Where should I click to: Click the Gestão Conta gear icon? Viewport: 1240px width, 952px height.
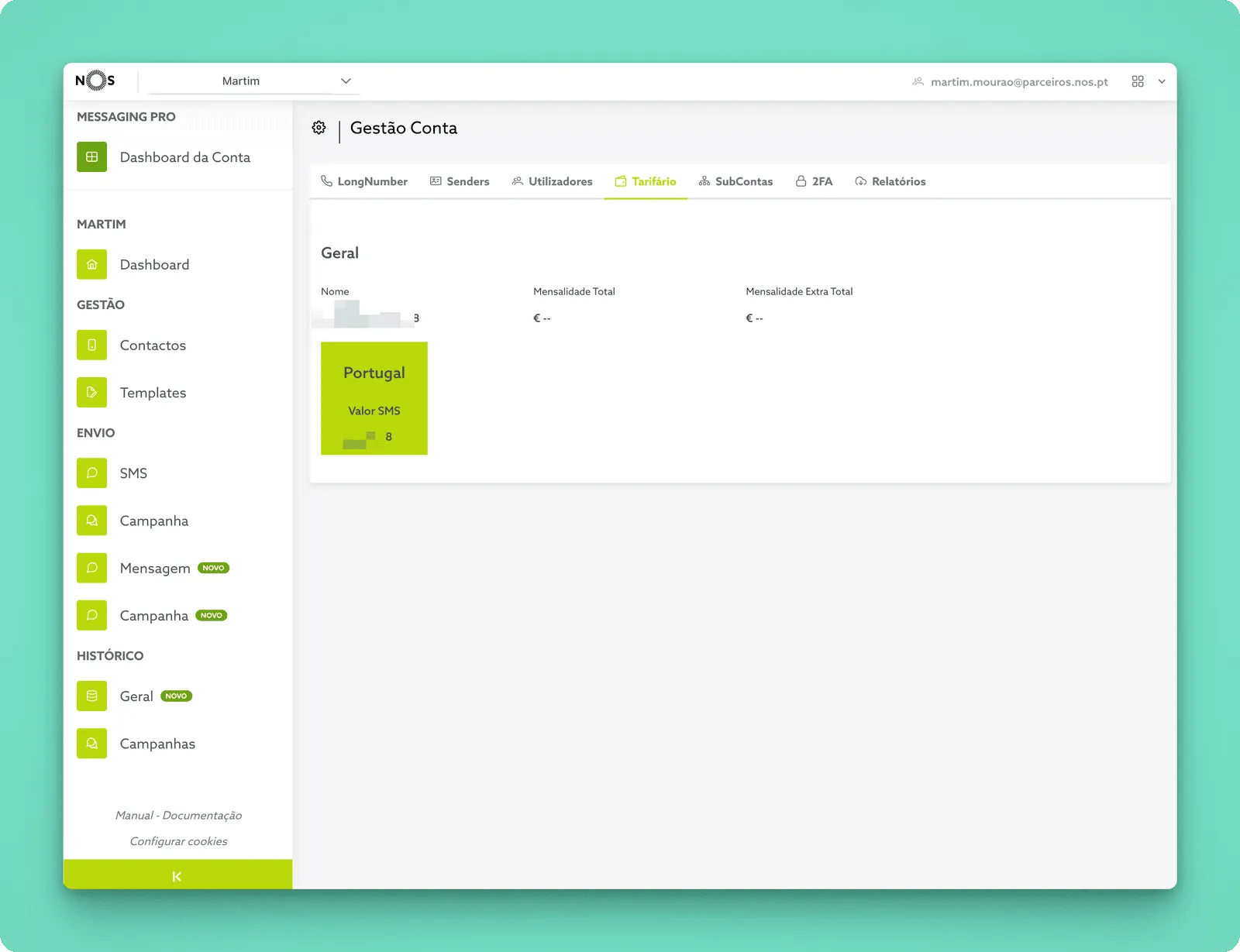[x=319, y=128]
